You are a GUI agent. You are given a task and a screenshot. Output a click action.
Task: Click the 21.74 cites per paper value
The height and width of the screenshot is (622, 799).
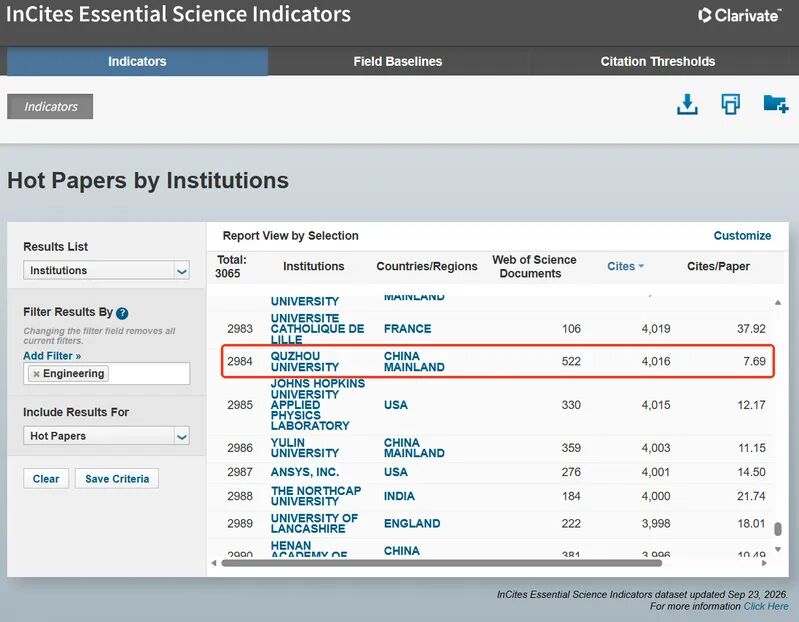point(751,496)
